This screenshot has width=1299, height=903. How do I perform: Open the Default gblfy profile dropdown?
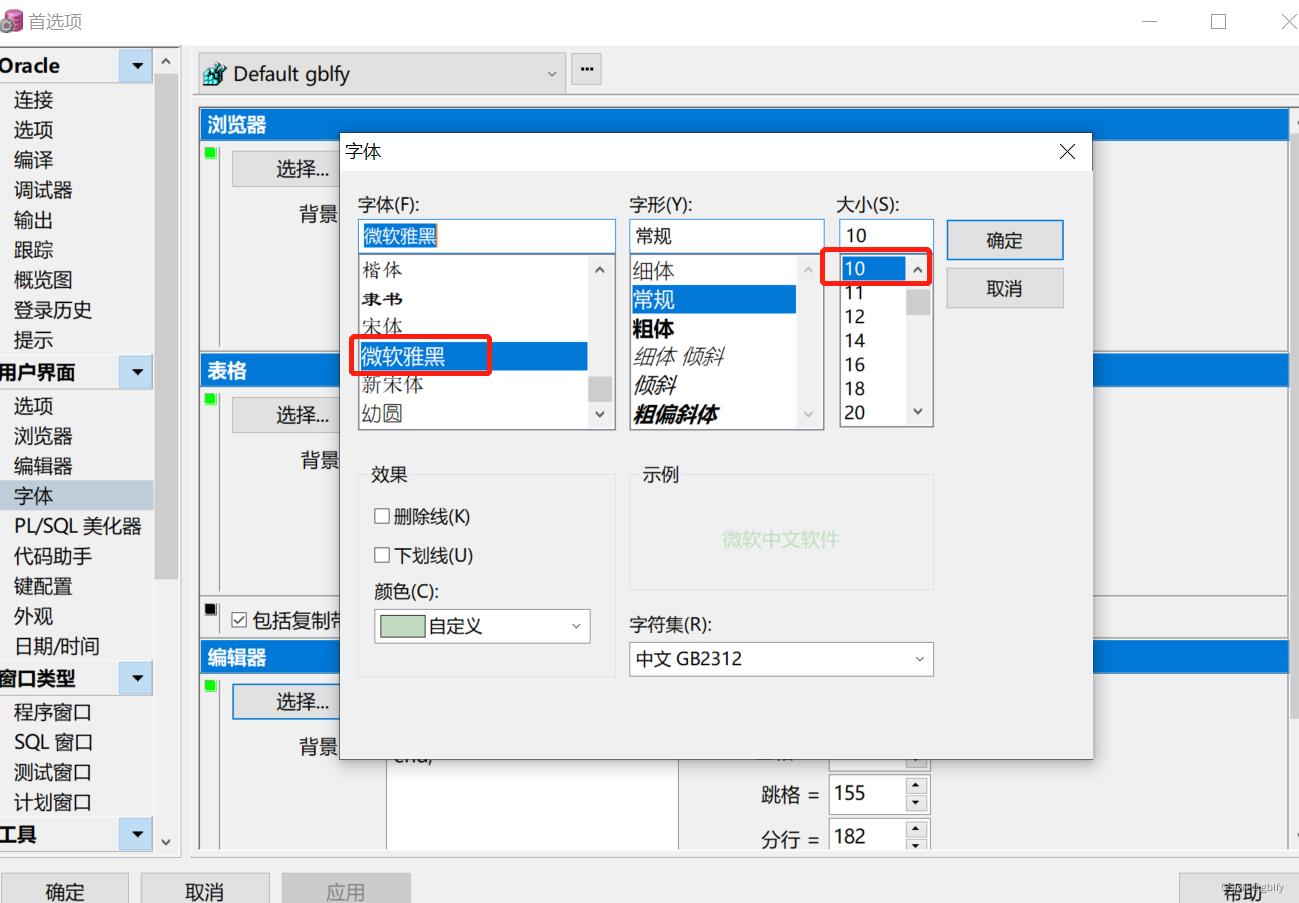coord(382,74)
